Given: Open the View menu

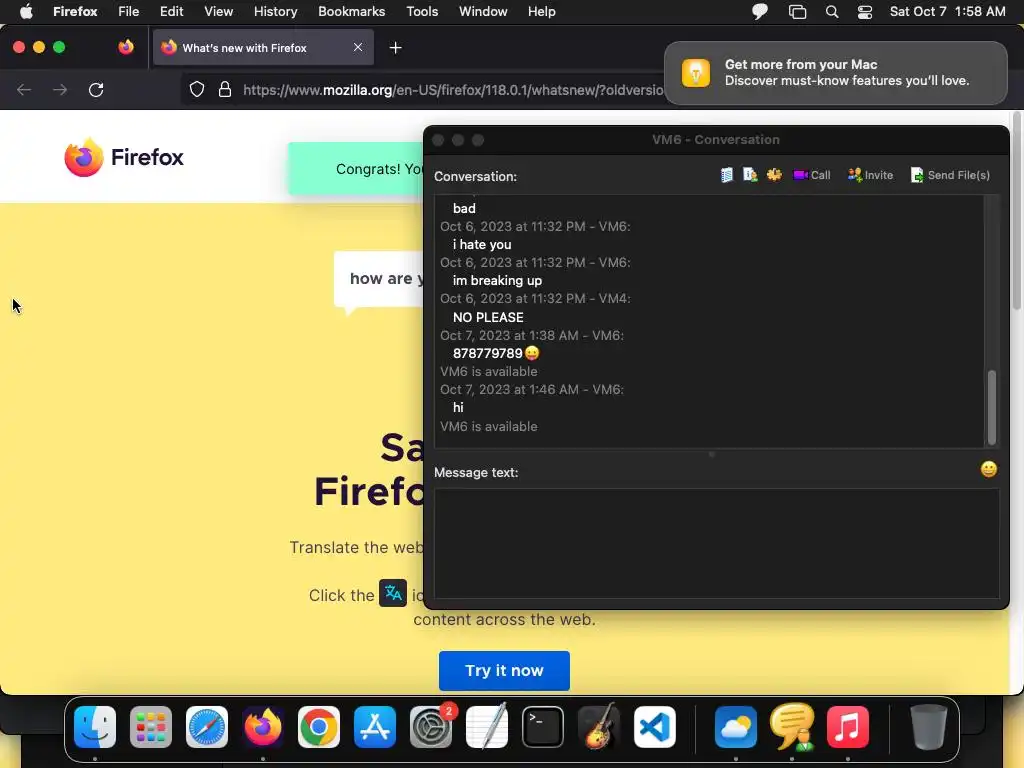Looking at the screenshot, I should tap(218, 12).
